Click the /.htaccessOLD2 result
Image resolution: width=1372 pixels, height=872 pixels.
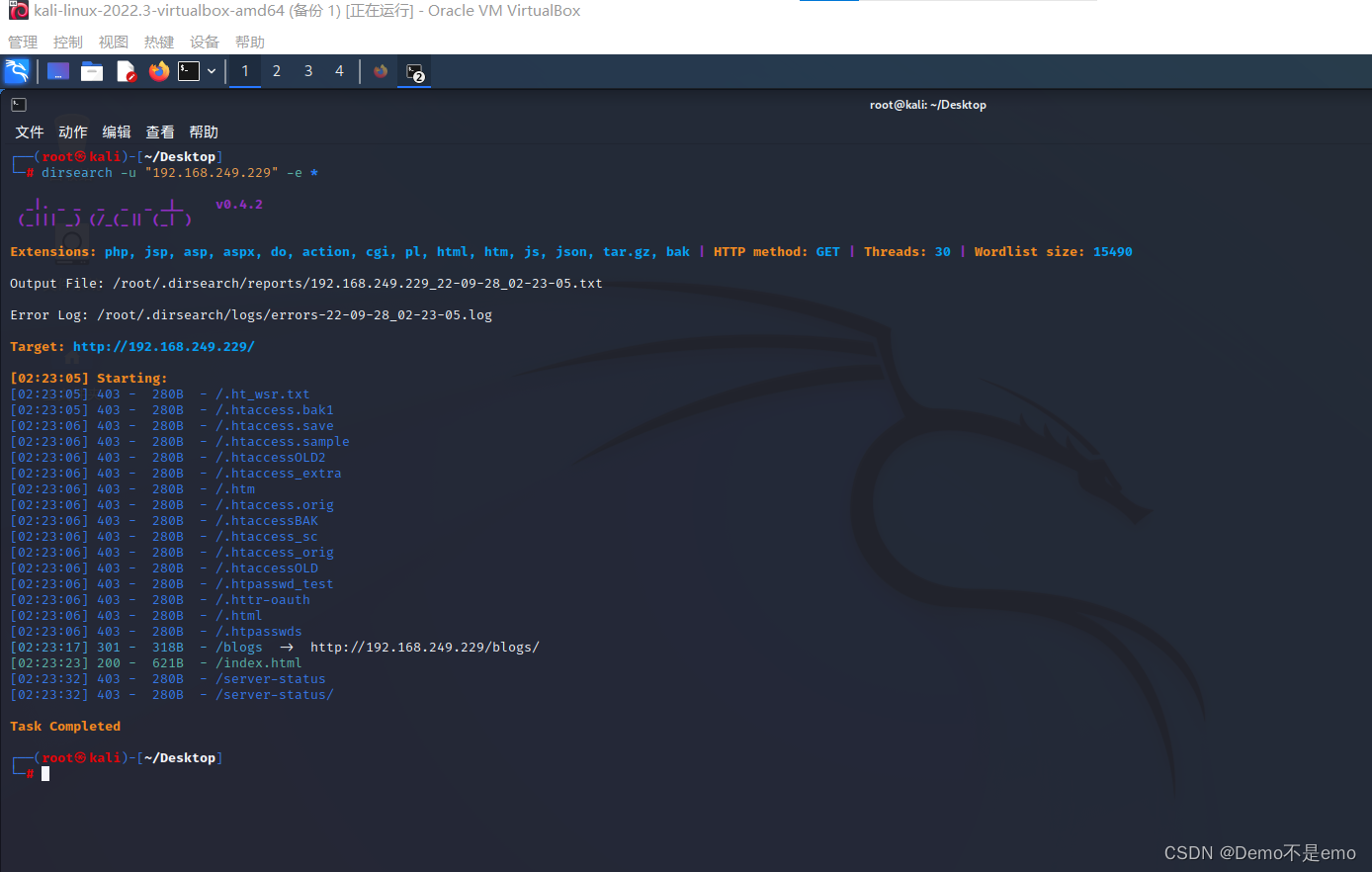[x=271, y=458]
